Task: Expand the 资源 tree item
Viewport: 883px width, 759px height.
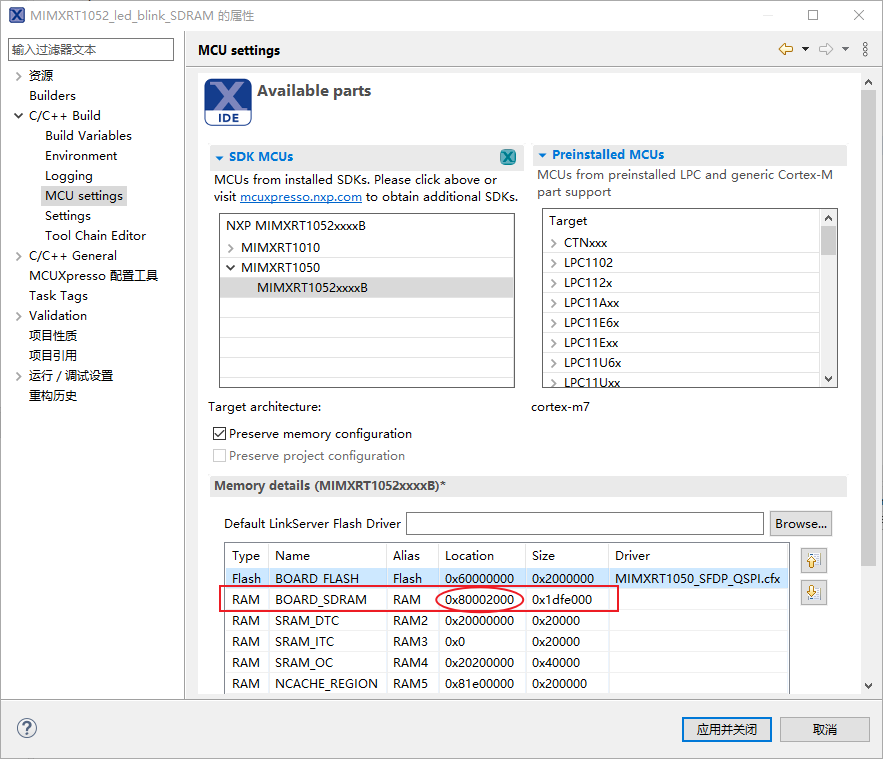Action: coord(19,76)
